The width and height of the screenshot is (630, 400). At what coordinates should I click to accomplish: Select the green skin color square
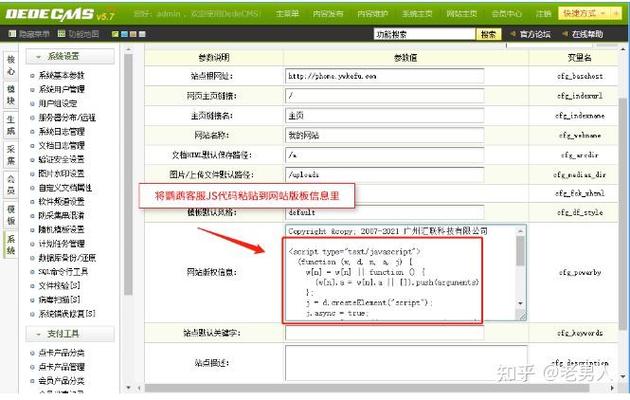115,34
